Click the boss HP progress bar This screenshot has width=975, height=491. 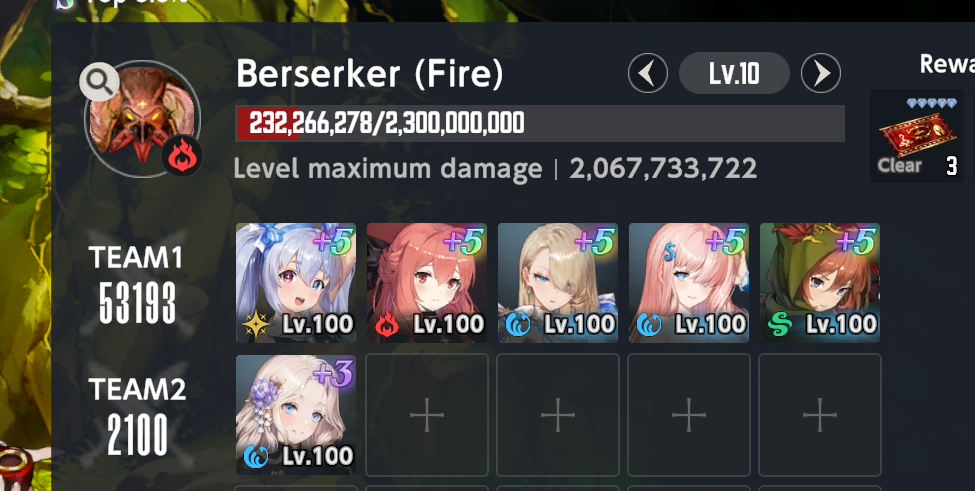tap(540, 124)
